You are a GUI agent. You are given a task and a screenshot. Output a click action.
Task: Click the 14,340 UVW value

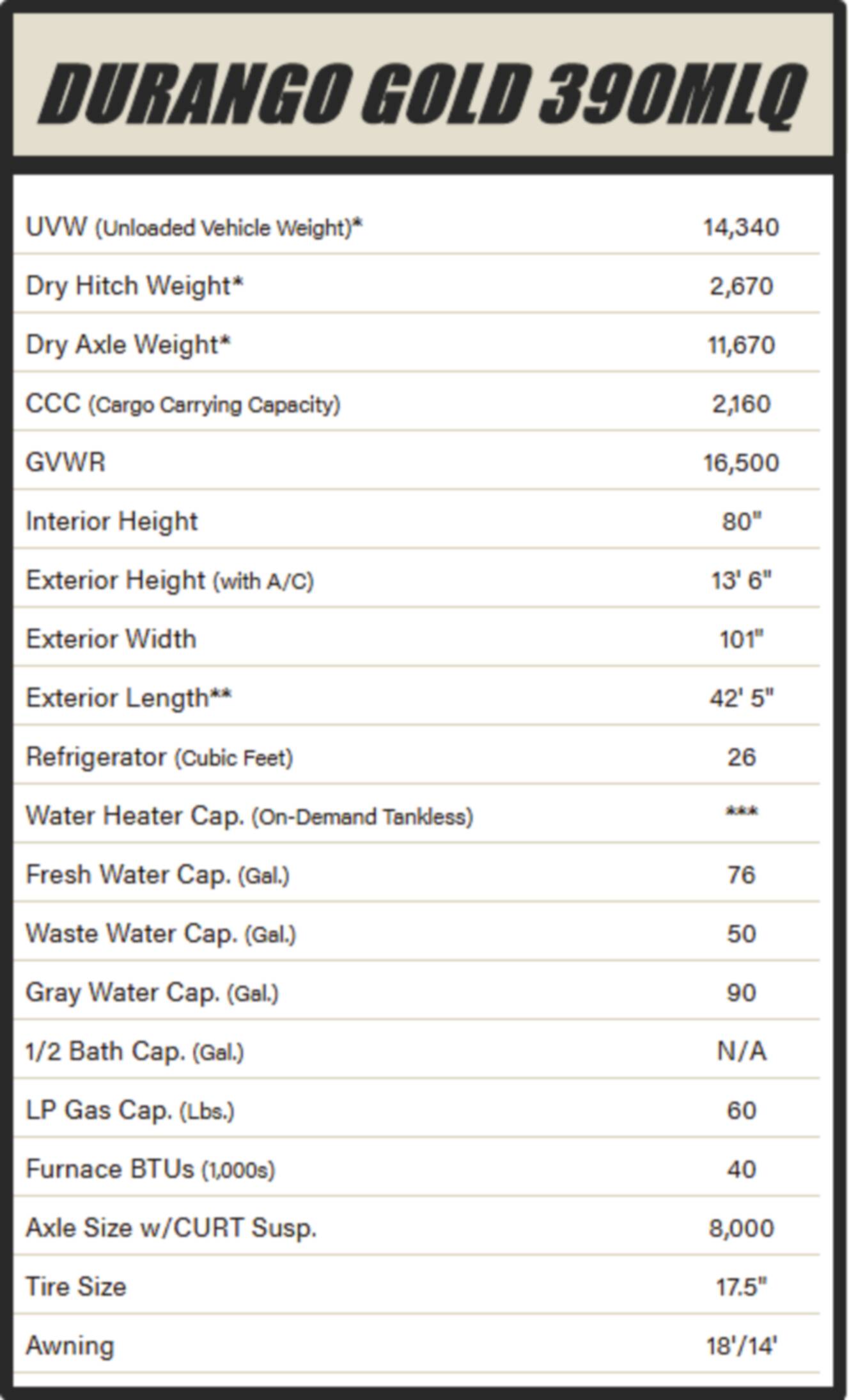[x=741, y=228]
